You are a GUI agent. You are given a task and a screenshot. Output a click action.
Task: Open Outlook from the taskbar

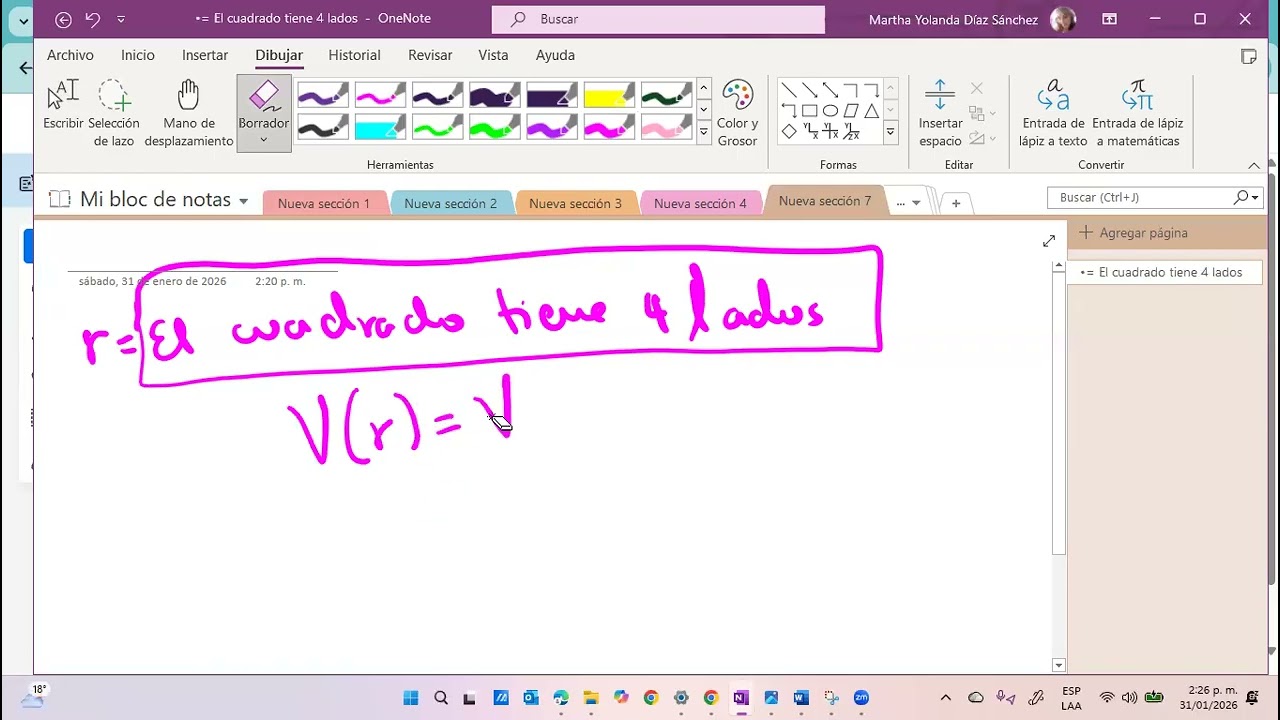pyautogui.click(x=531, y=698)
